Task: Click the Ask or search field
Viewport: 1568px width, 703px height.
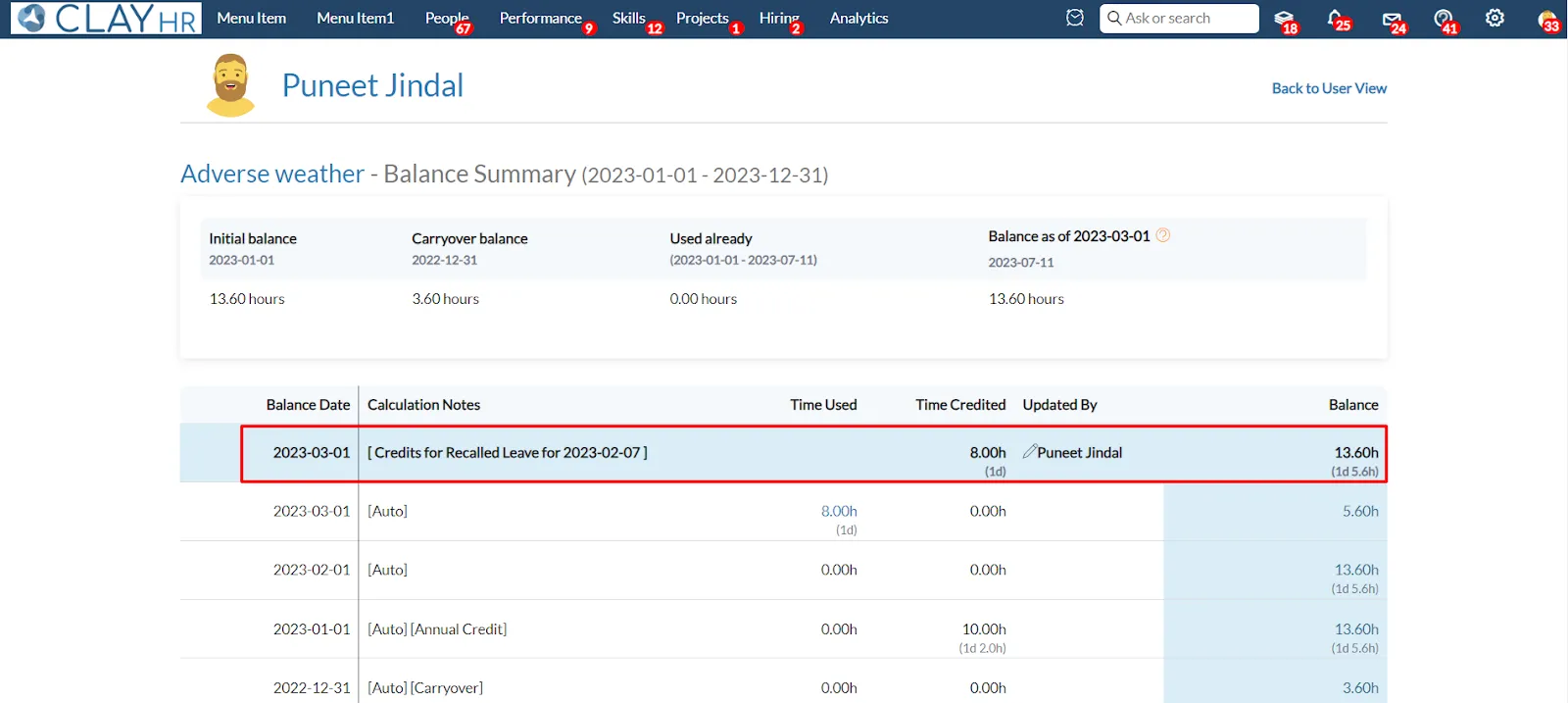Action: tap(1179, 19)
